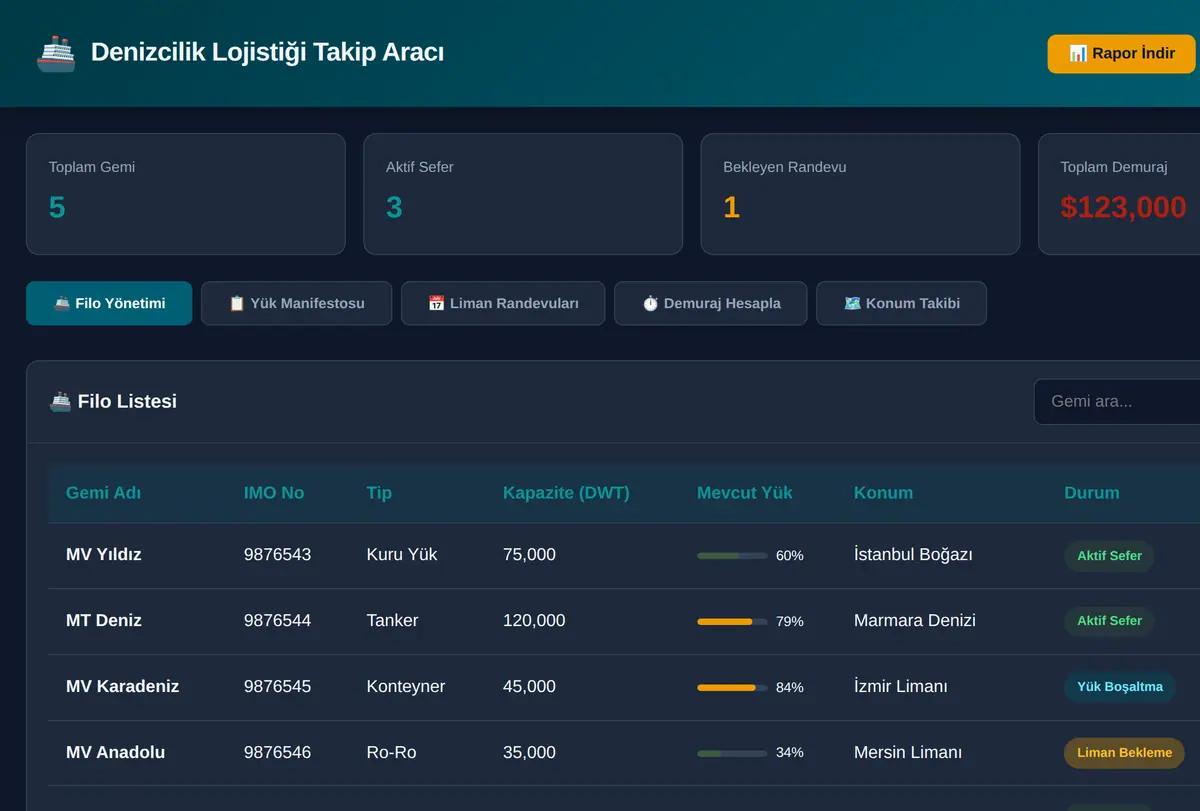Open the Filo Yönetimi tab
1200x811 pixels.
109,303
